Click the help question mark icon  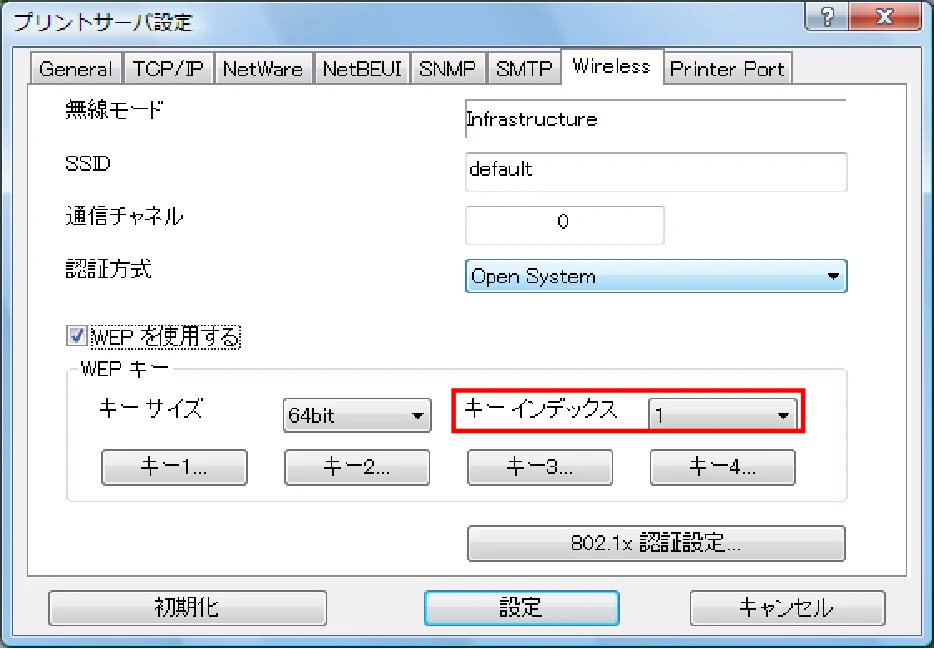[828, 17]
